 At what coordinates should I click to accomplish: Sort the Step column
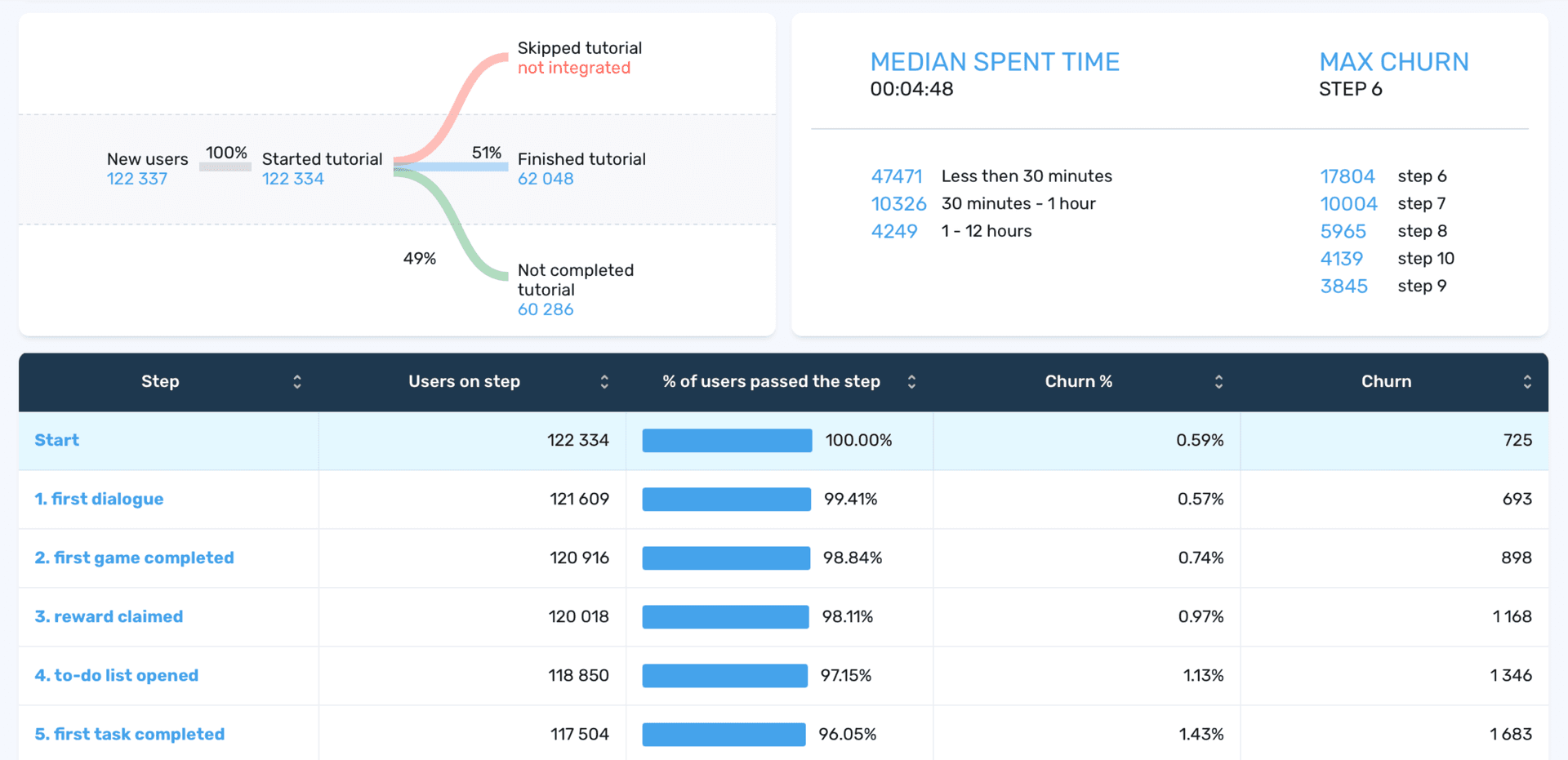coord(296,381)
